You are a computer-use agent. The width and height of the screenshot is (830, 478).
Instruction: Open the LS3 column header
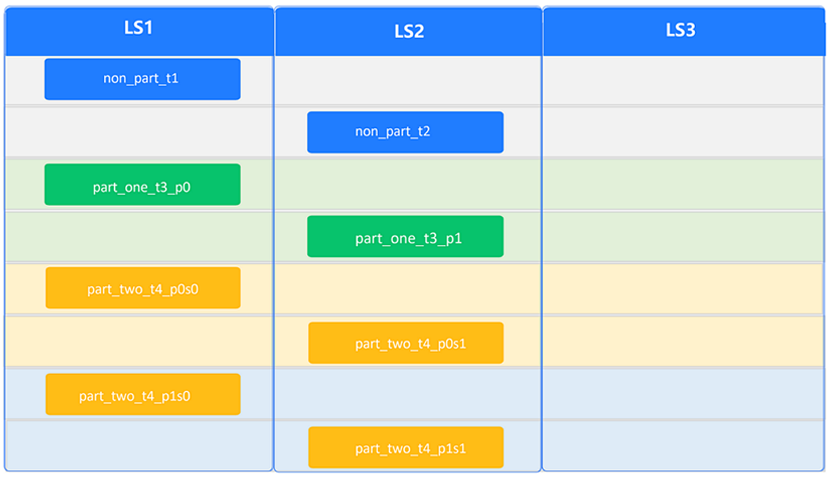(x=680, y=31)
